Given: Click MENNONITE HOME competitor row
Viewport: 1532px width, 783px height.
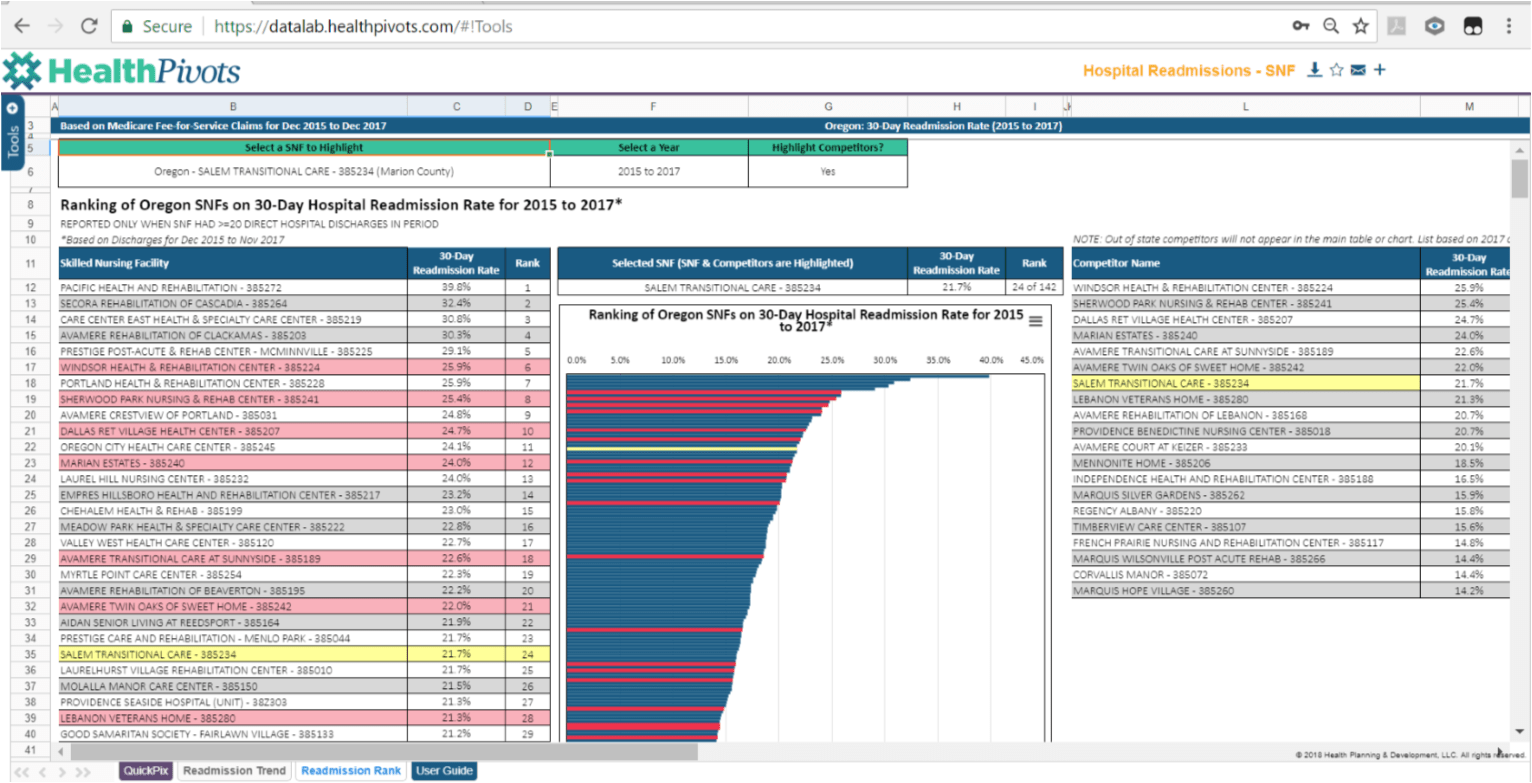Looking at the screenshot, I should 1246,463.
